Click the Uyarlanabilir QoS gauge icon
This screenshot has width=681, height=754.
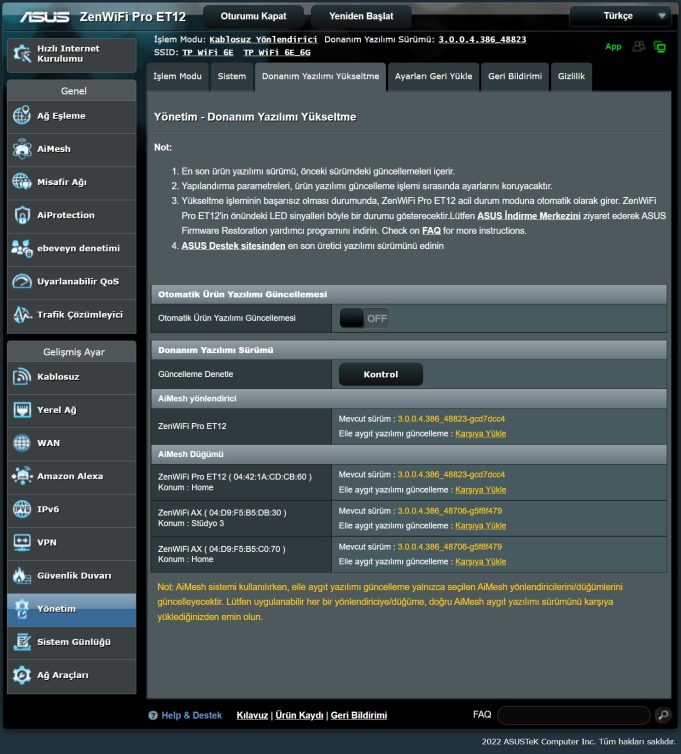click(x=22, y=281)
